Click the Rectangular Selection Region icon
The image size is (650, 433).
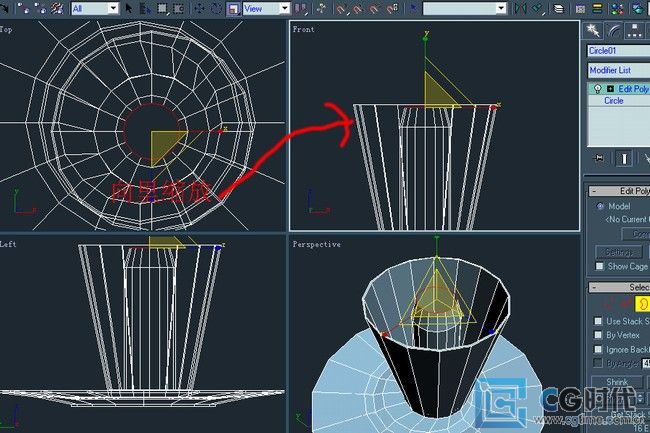tap(162, 8)
